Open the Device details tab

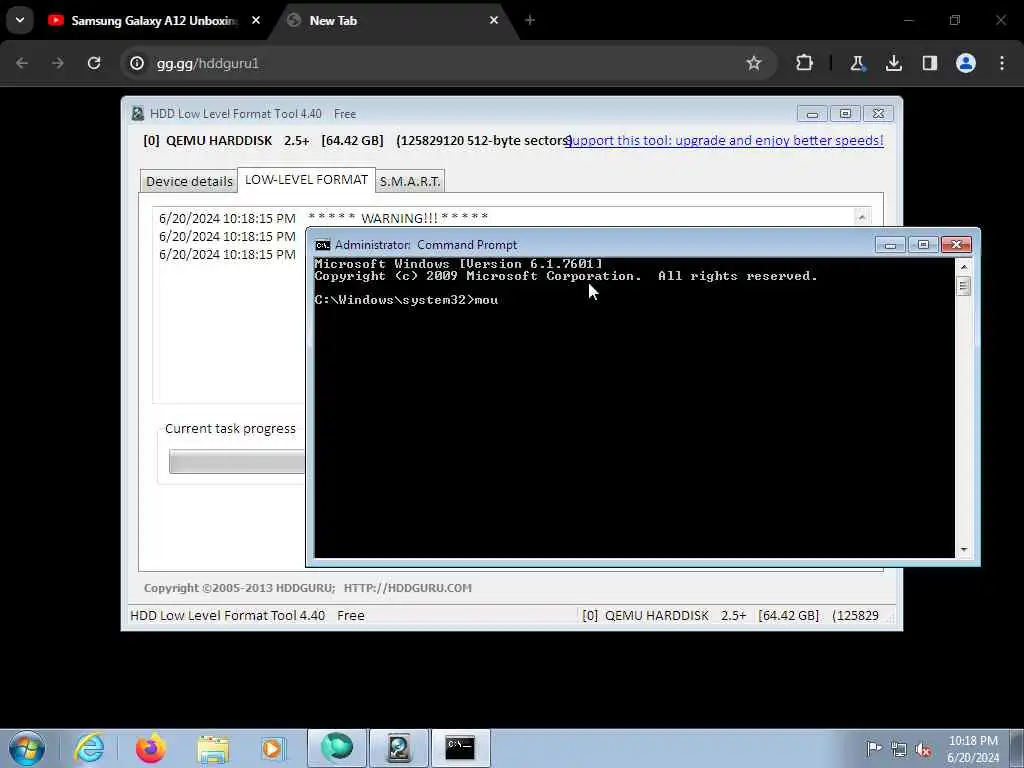pyautogui.click(x=189, y=182)
